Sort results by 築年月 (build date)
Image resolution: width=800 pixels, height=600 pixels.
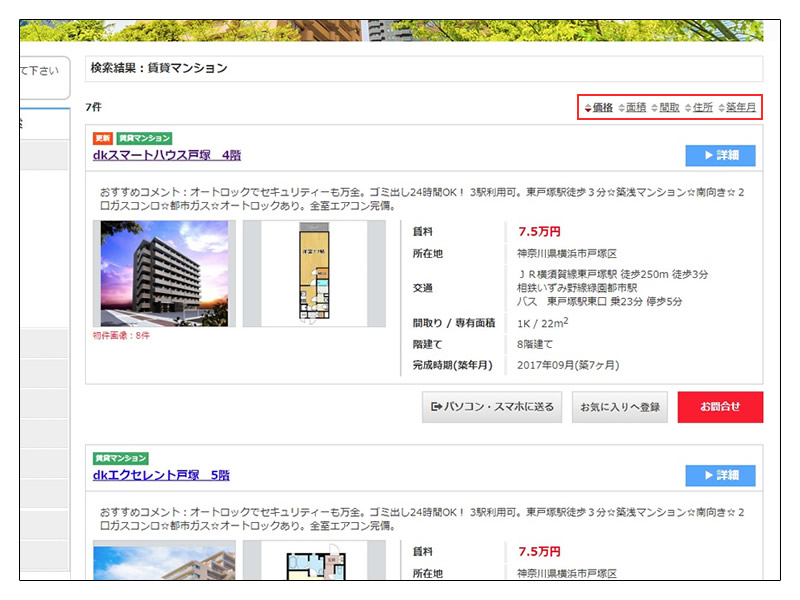pyautogui.click(x=741, y=108)
